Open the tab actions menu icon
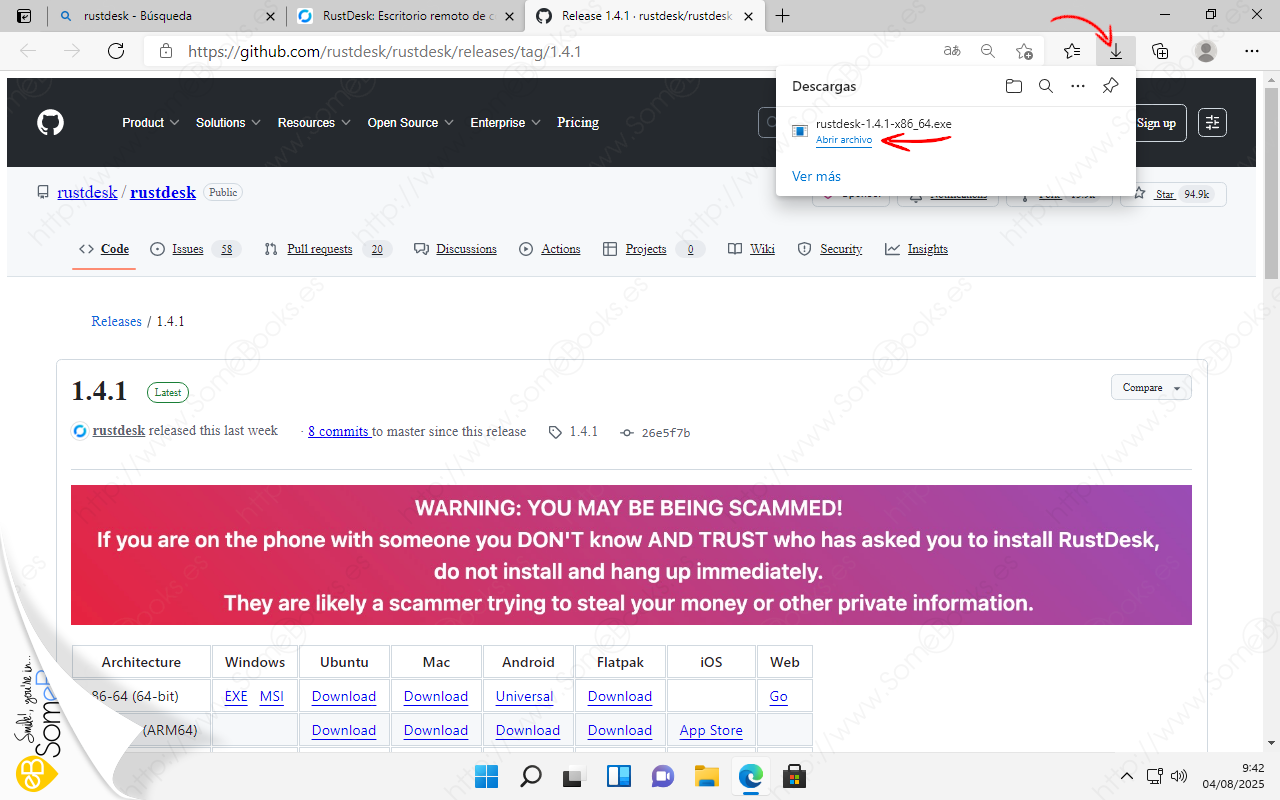 tap(24, 16)
